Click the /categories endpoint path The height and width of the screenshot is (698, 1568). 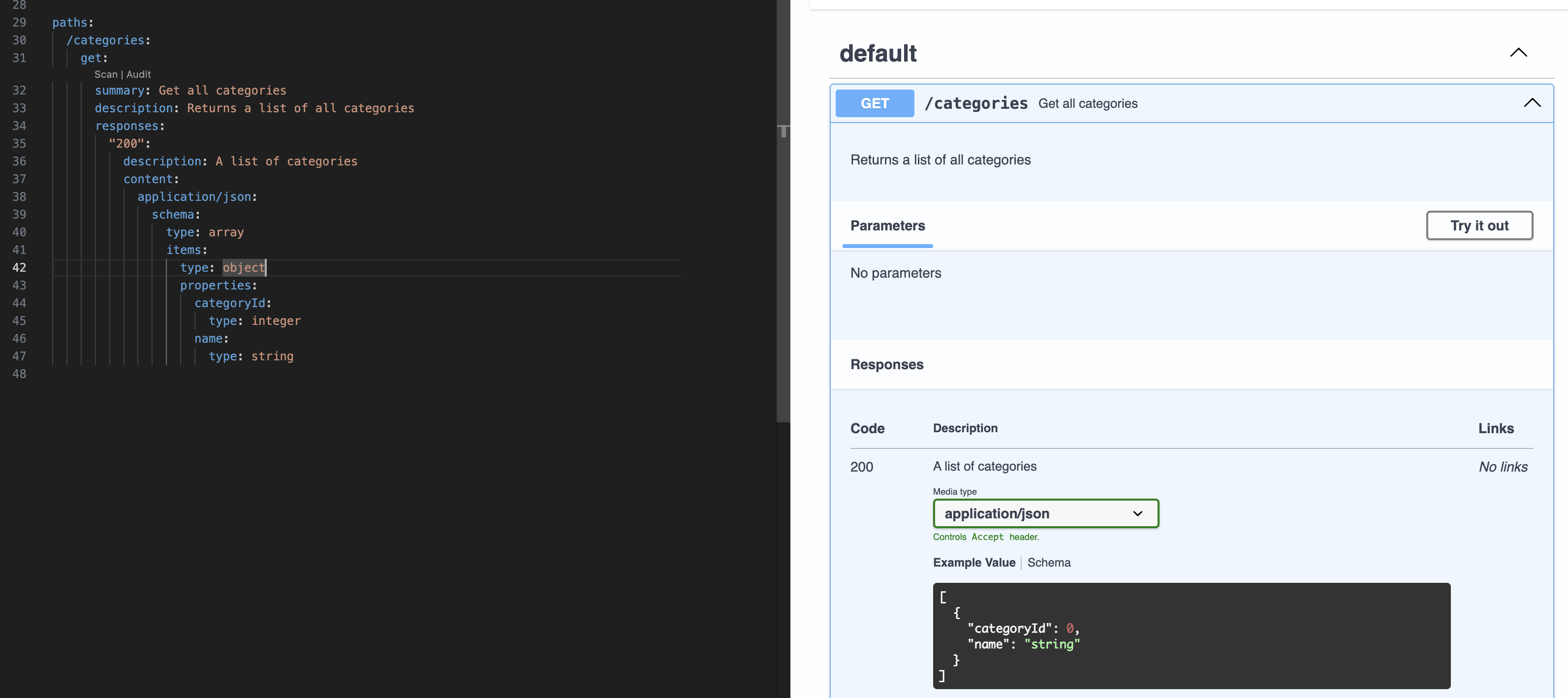coord(976,103)
